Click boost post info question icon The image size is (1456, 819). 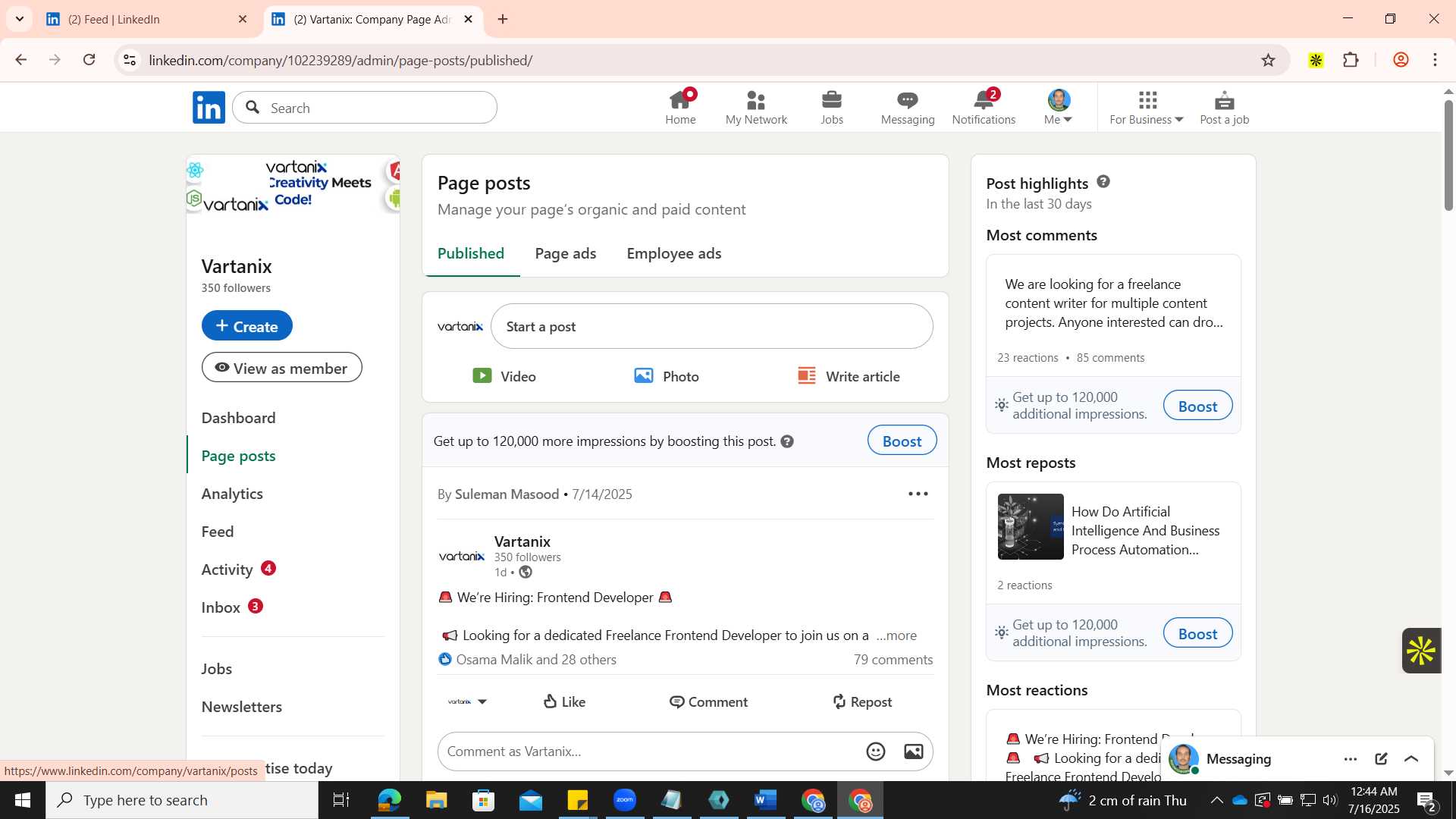(787, 441)
